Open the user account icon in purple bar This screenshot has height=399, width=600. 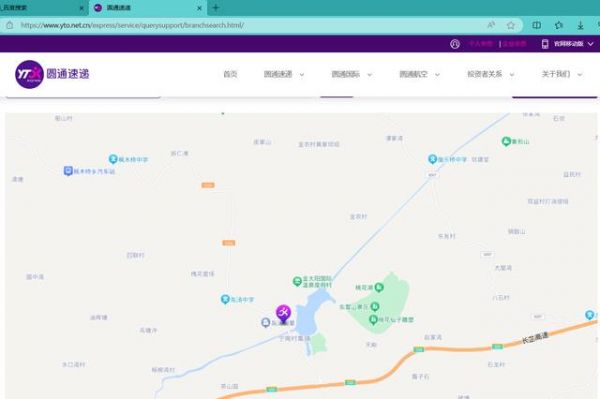coord(455,44)
